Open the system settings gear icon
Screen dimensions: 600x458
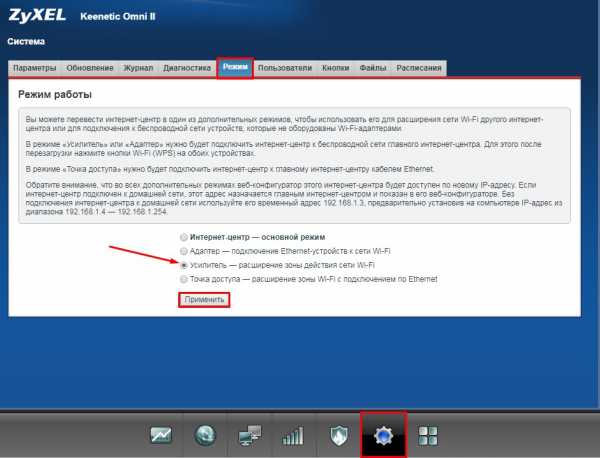(x=383, y=435)
